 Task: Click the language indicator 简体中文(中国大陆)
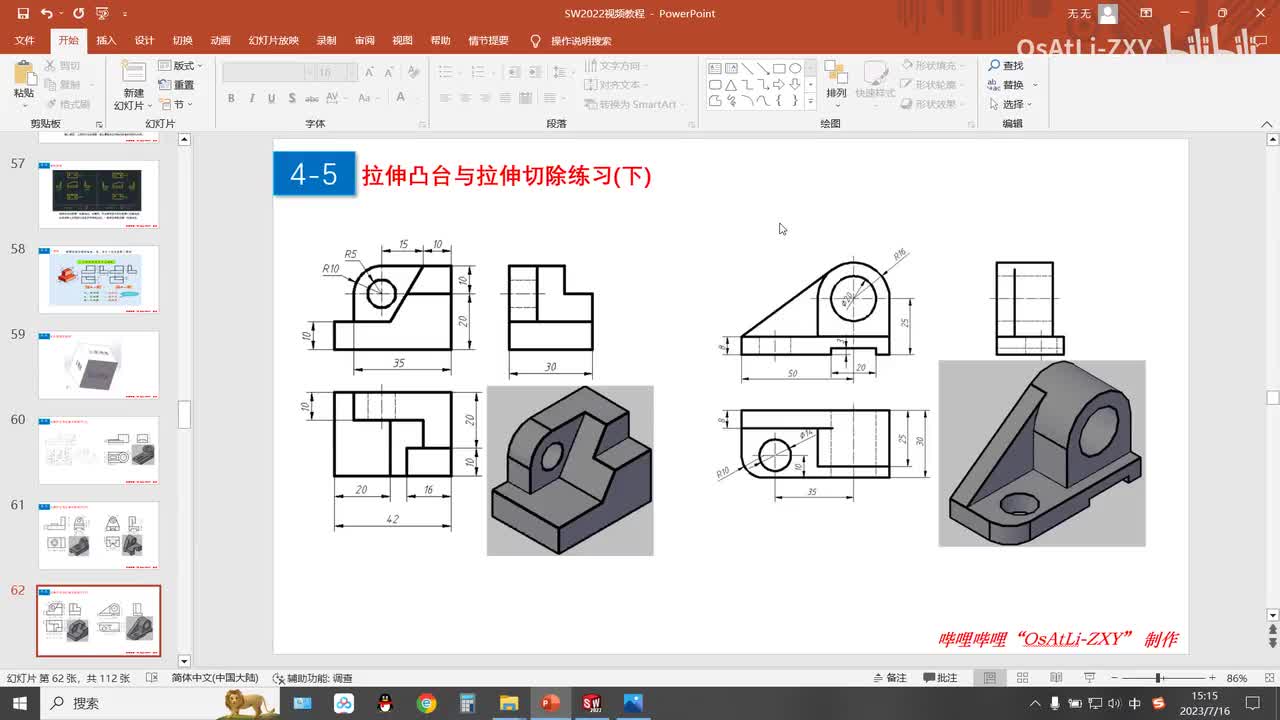pyautogui.click(x=214, y=678)
